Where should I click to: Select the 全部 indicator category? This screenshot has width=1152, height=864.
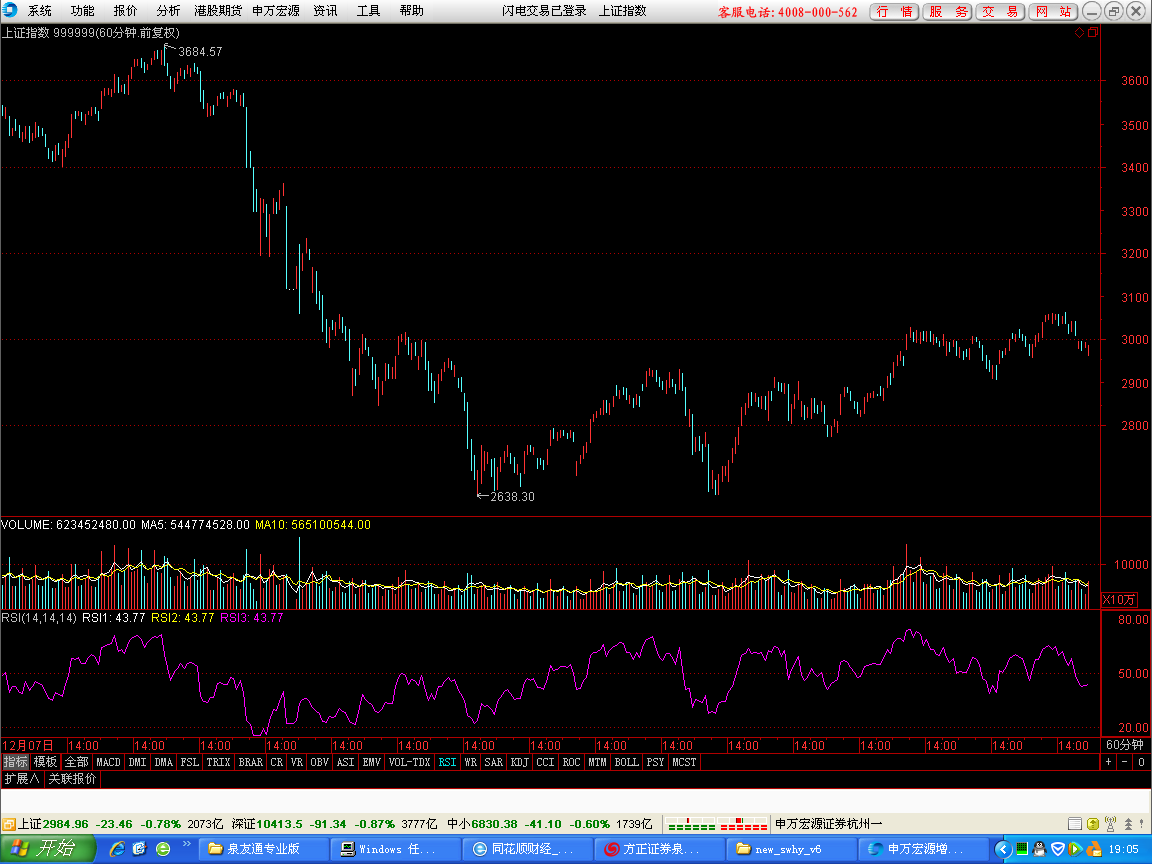76,762
